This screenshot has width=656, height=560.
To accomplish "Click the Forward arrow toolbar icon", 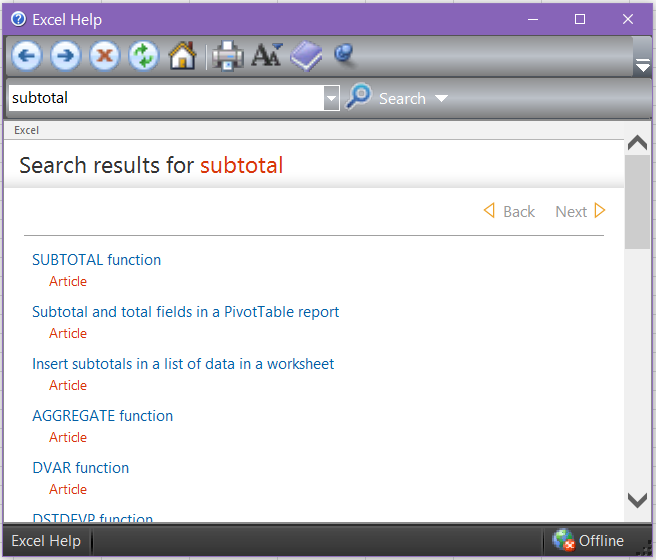I will 66,56.
